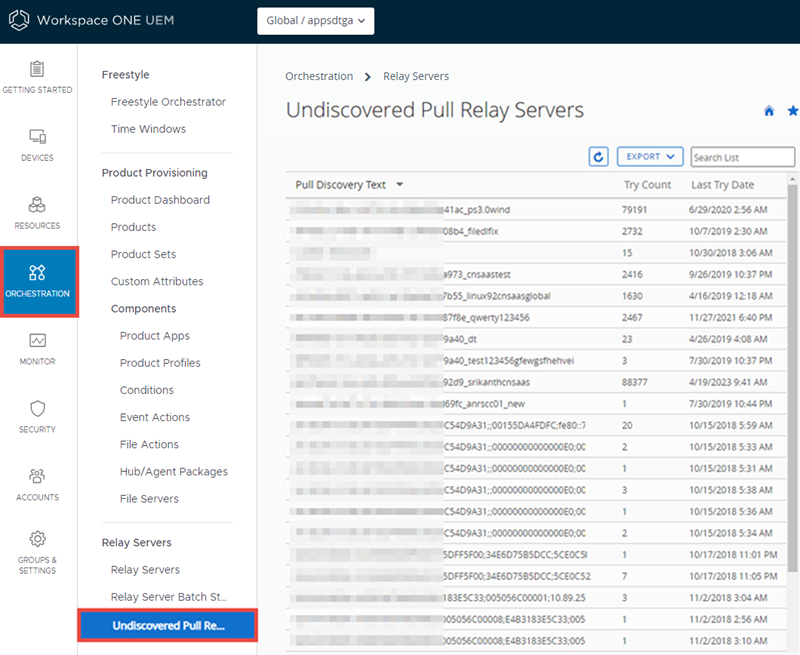The image size is (800, 655).
Task: Click the Product Provisioning section heading
Action: [x=155, y=173]
